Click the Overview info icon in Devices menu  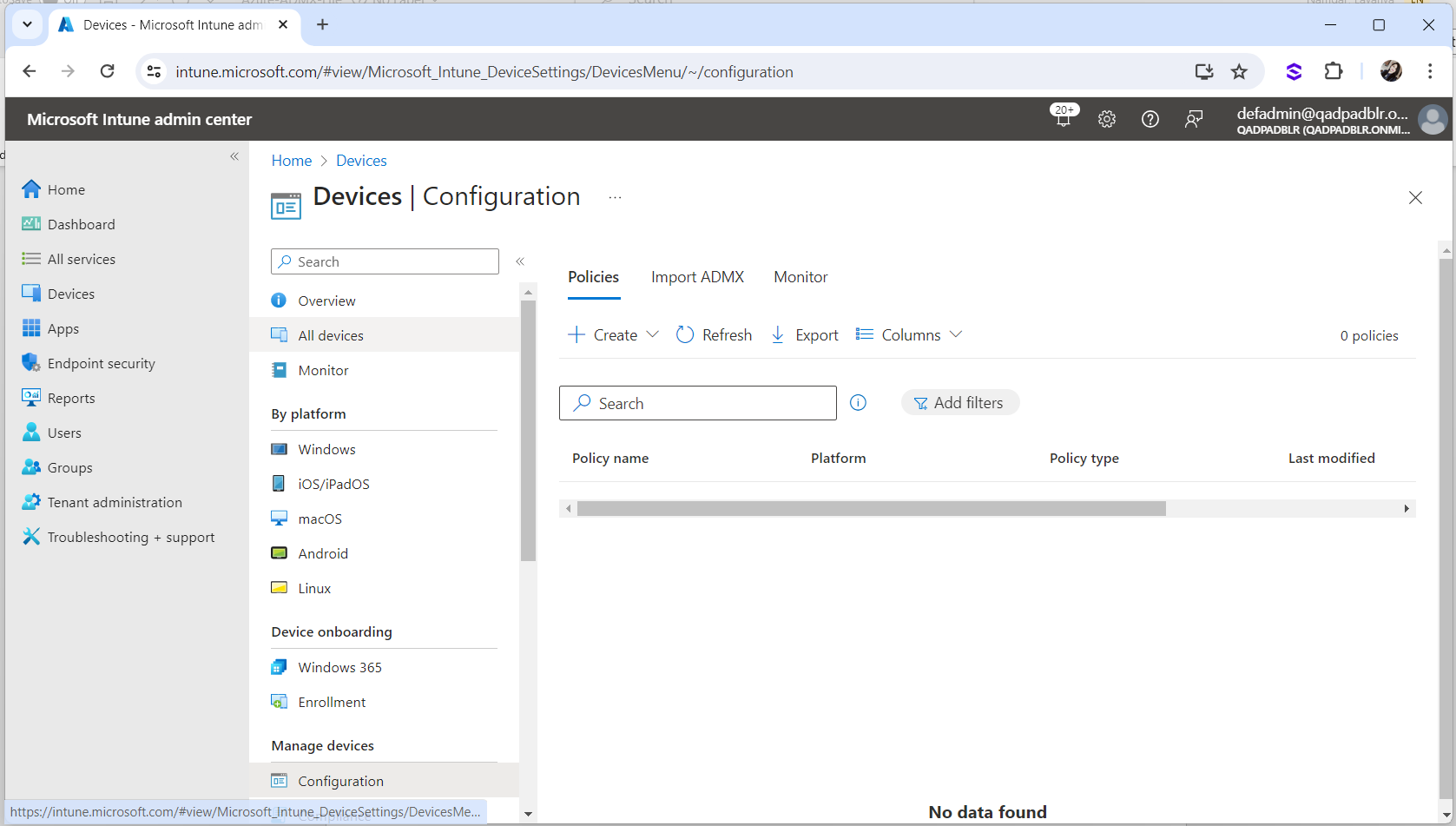click(x=279, y=301)
